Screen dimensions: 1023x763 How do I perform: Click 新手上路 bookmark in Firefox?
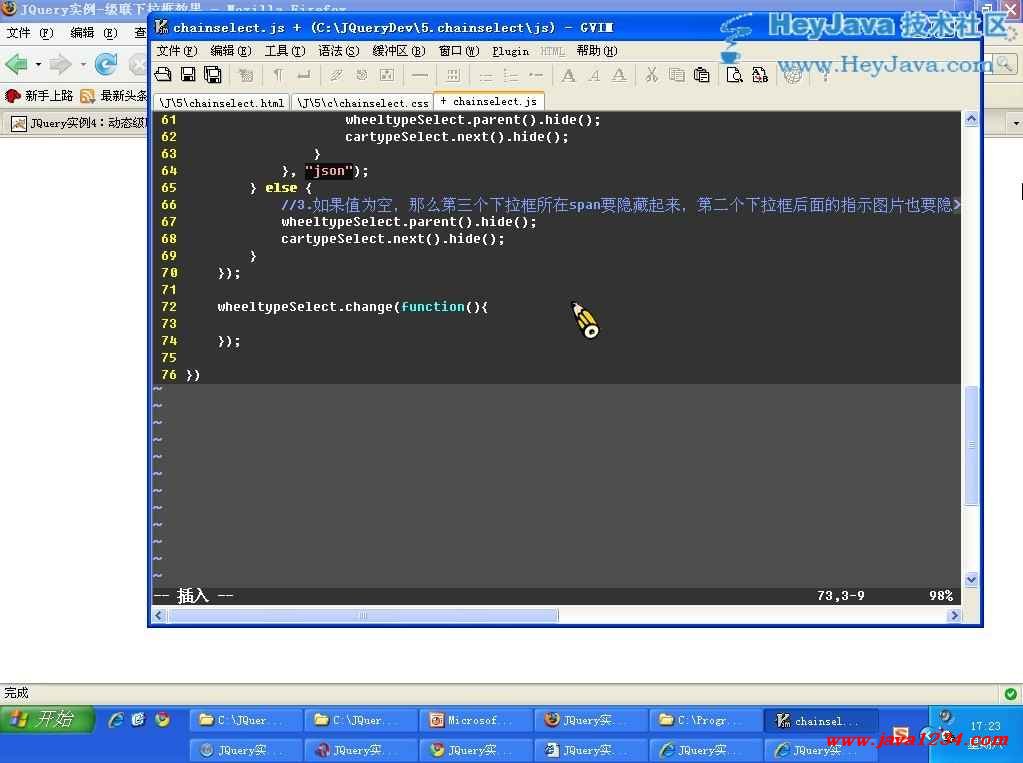40,96
